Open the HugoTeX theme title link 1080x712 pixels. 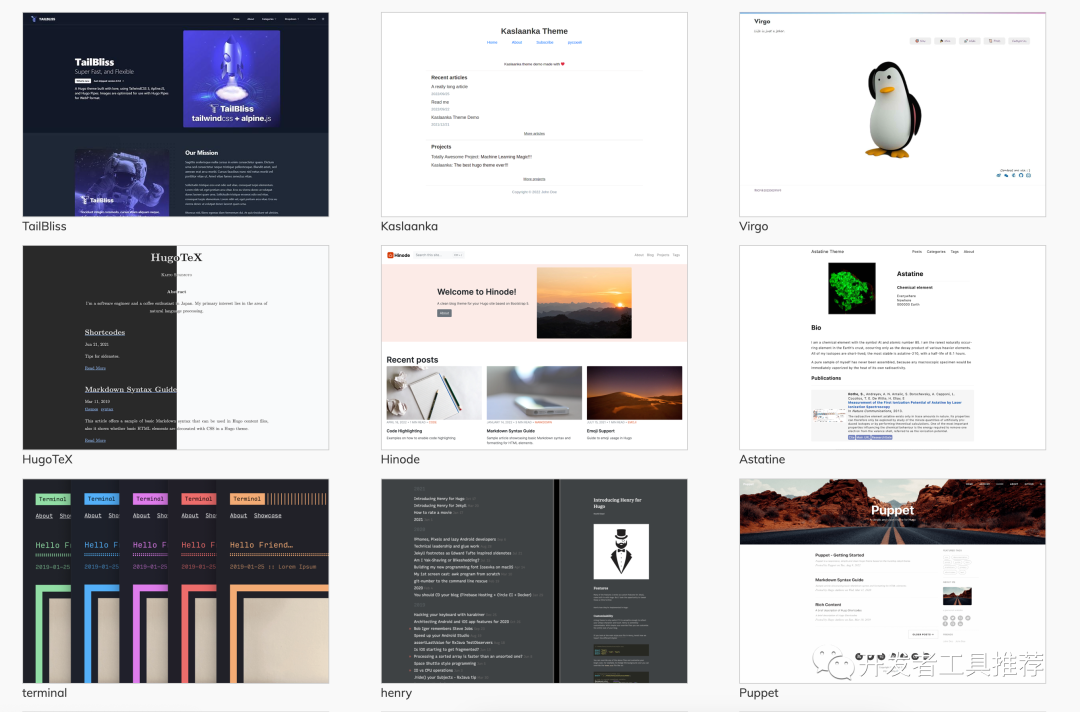pyautogui.click(x=47, y=459)
